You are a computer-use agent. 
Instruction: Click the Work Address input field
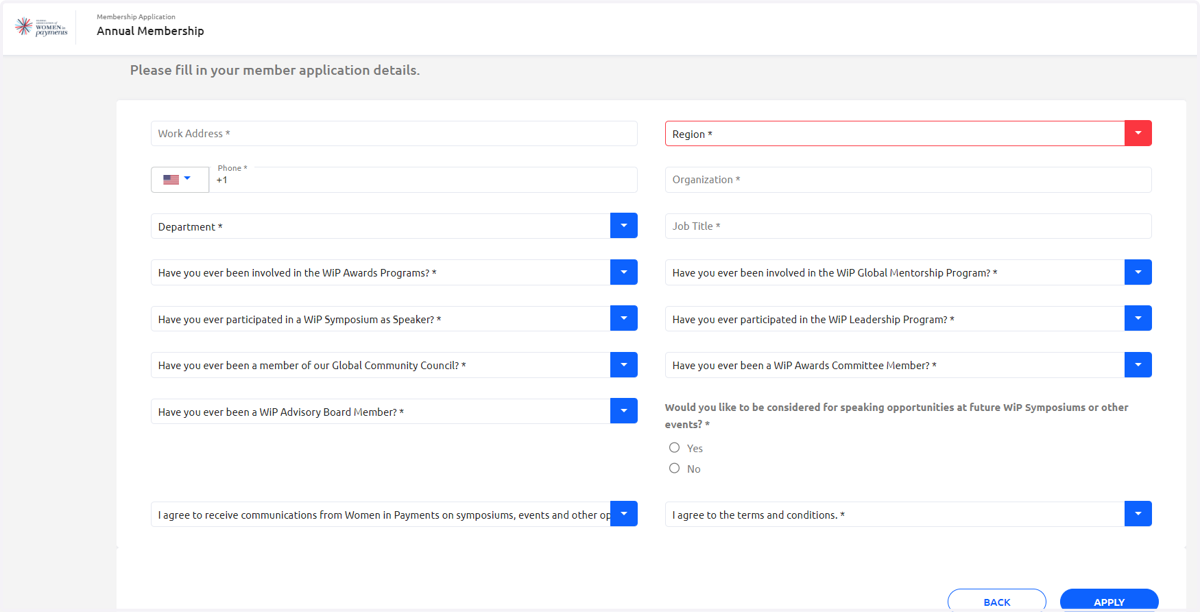coord(394,134)
